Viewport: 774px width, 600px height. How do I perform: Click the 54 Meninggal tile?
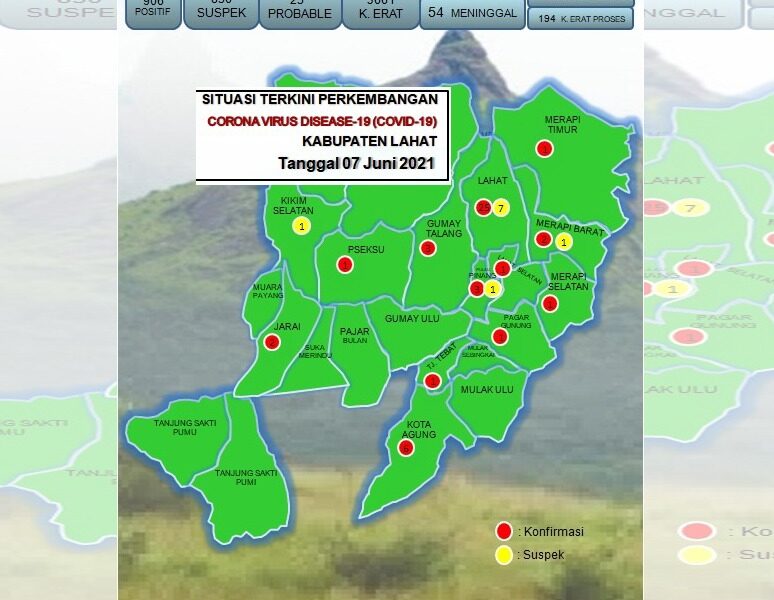[x=472, y=13]
